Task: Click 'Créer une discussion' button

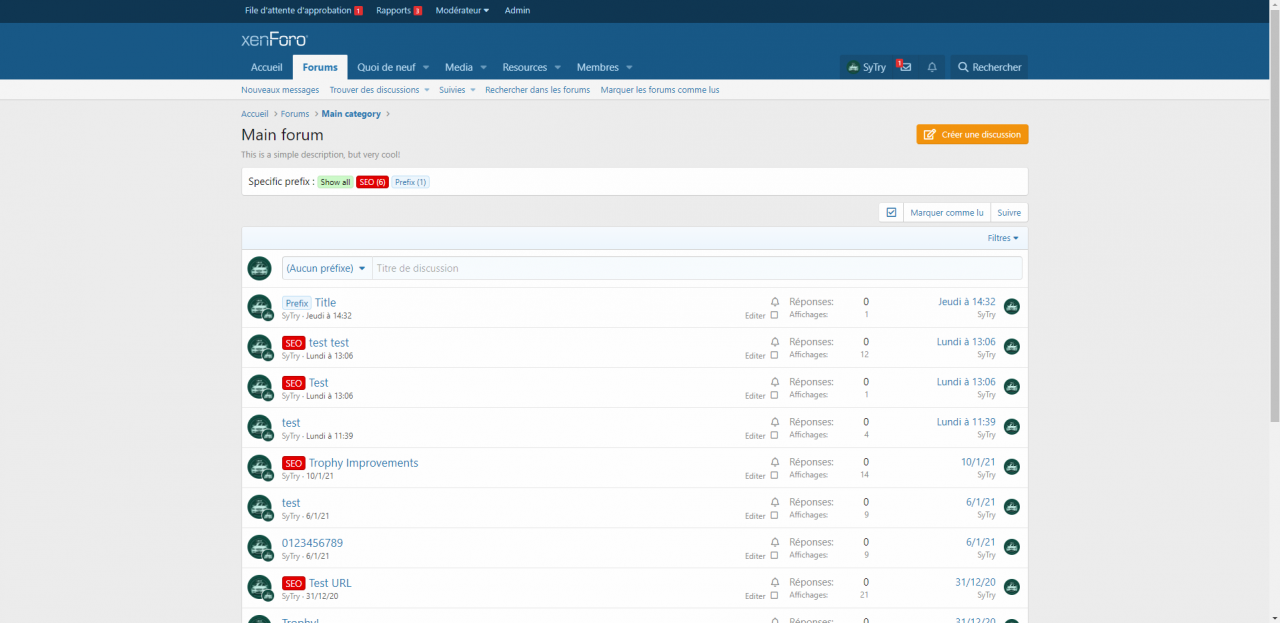Action: click(x=972, y=134)
